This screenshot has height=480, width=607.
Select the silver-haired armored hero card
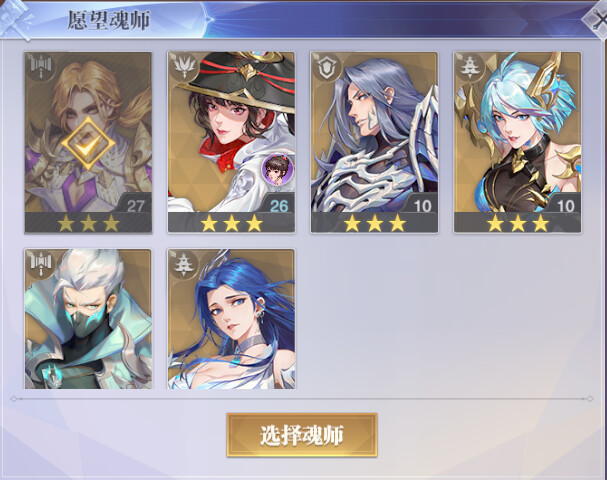pyautogui.click(x=374, y=142)
